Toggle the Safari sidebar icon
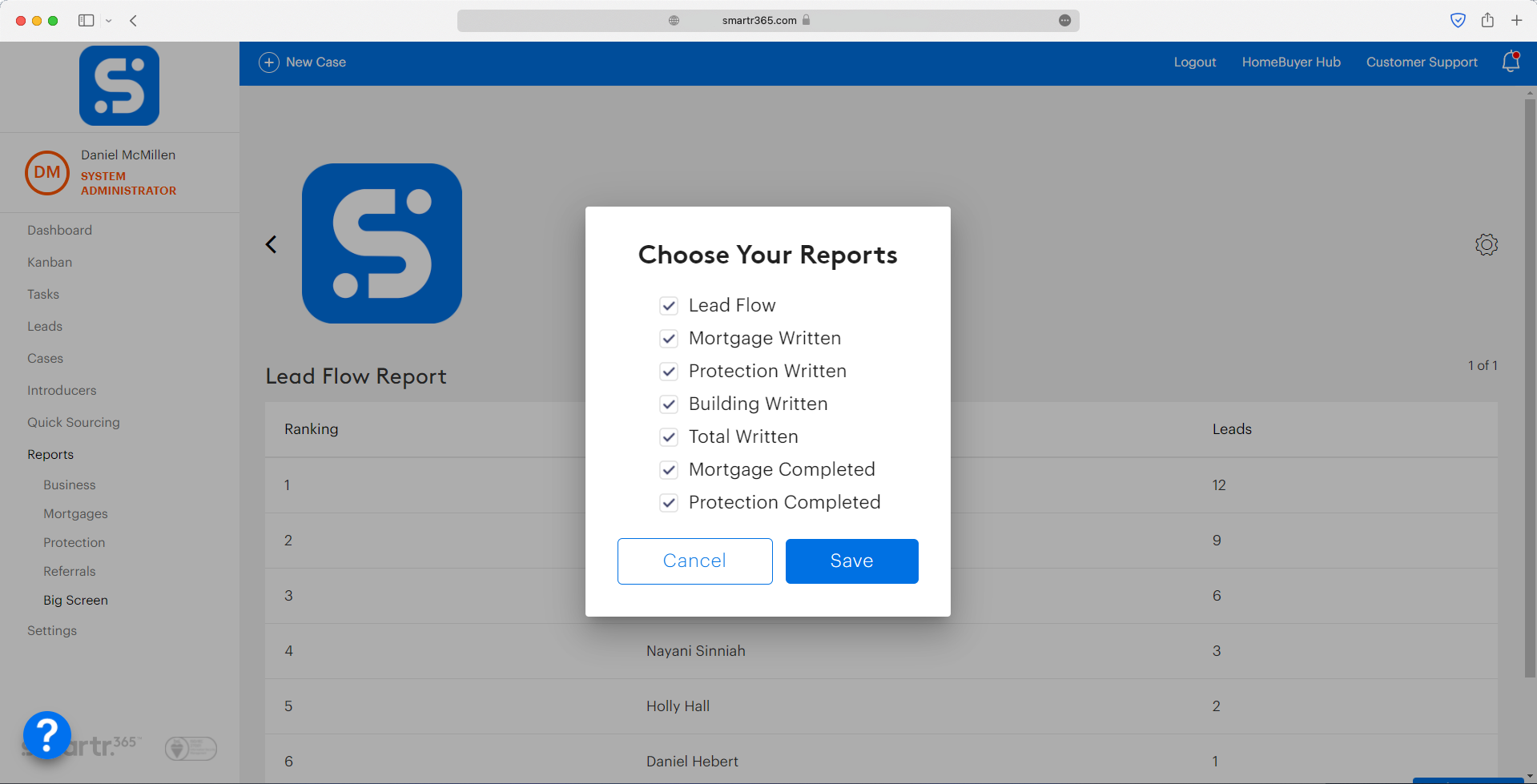The width and height of the screenshot is (1537, 784). [86, 21]
